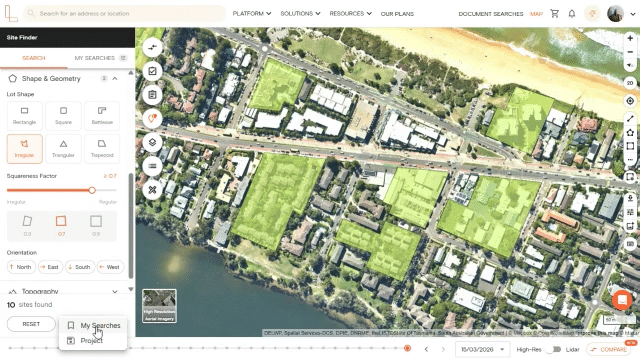The width and height of the screenshot is (640, 360).
Task: Switch to My Searches tab
Action: 100,58
